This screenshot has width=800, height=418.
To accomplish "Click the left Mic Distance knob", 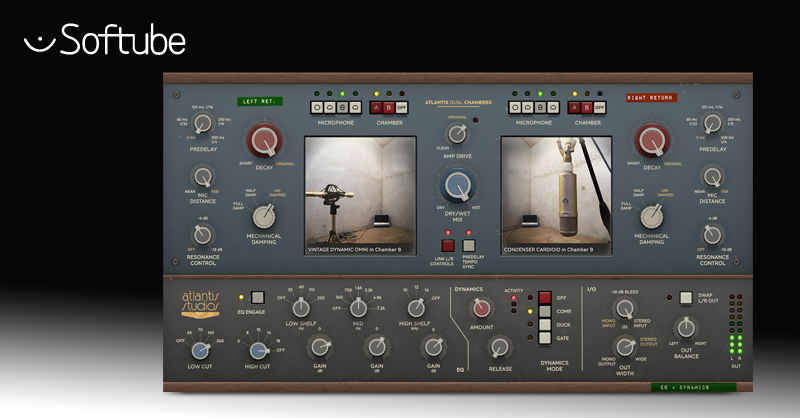I will click(x=203, y=177).
